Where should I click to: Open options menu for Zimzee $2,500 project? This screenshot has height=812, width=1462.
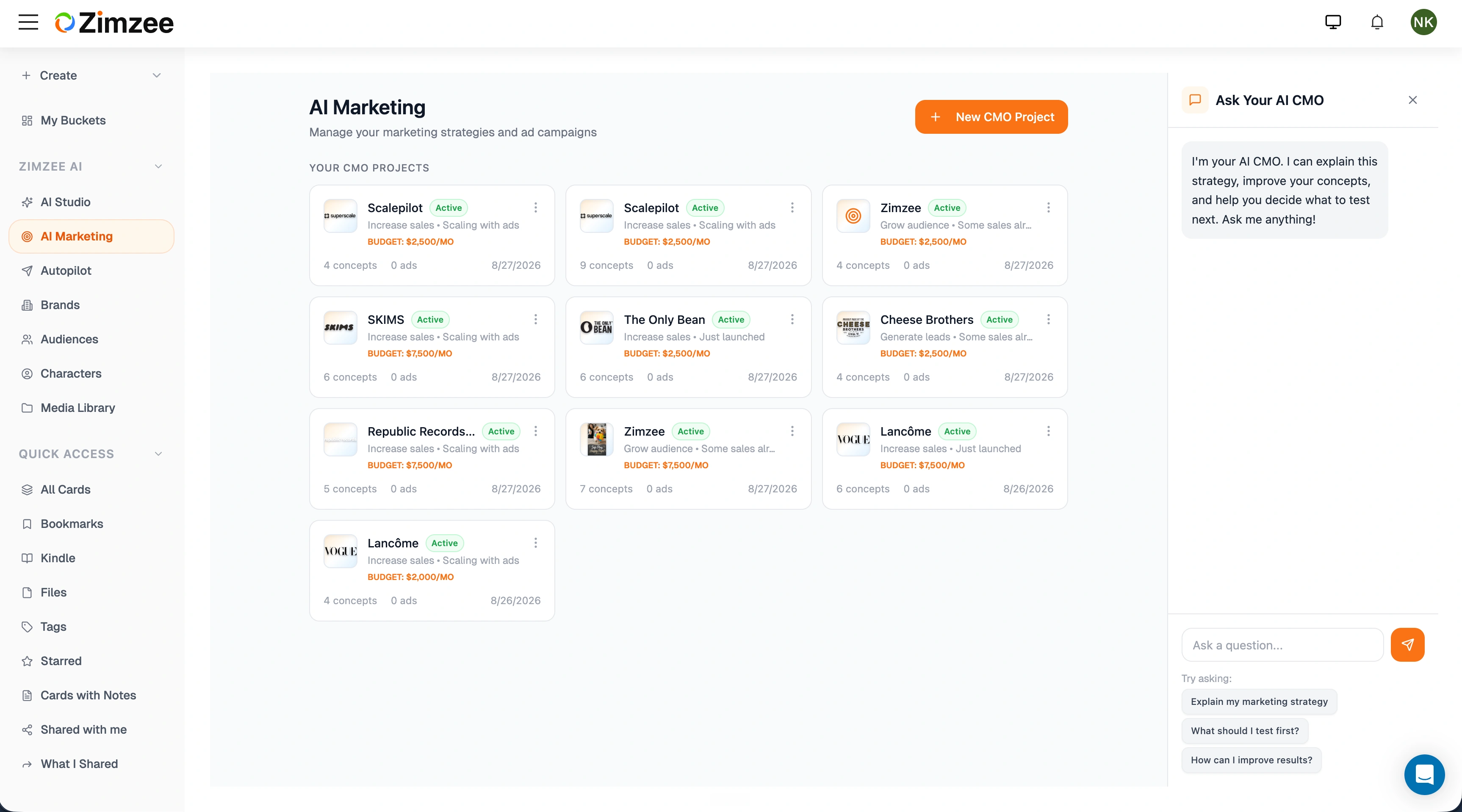pos(1048,208)
